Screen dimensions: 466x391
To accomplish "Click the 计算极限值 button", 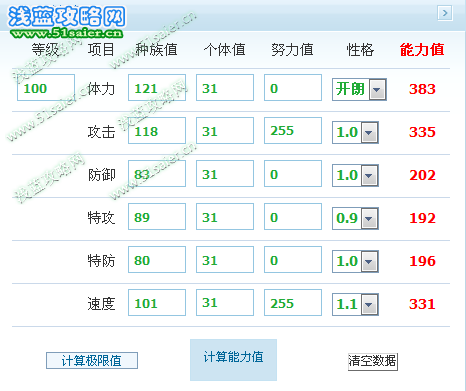I will pos(92,361).
